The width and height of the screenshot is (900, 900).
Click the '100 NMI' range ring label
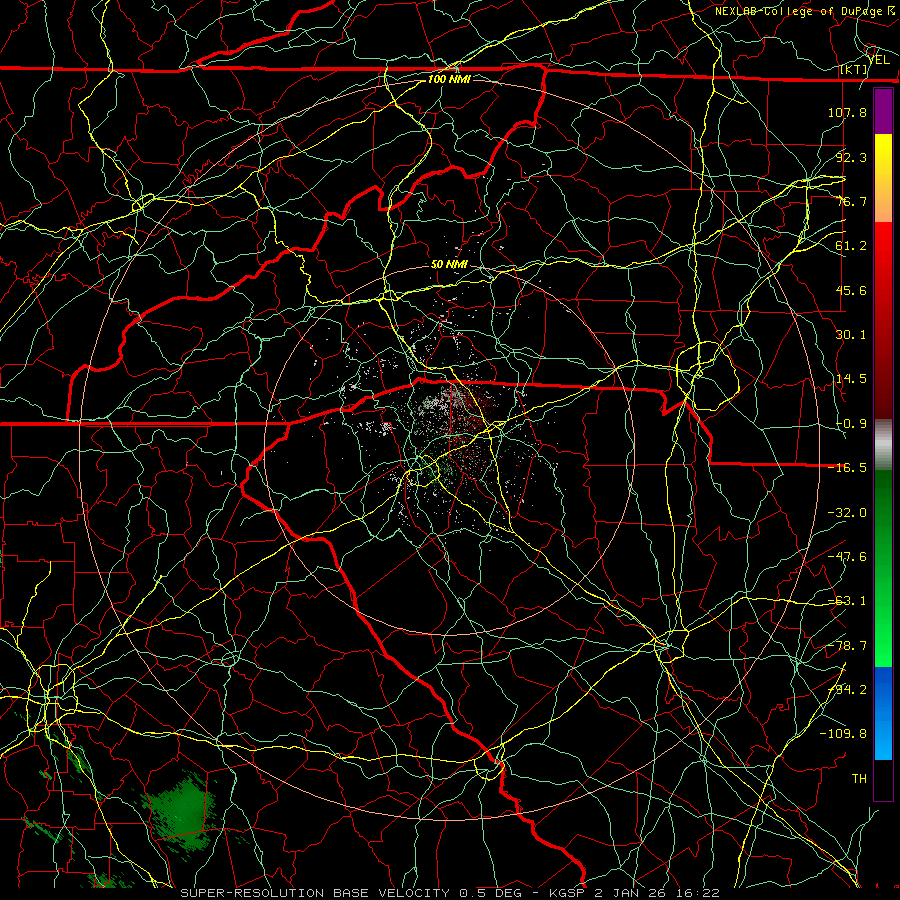449,79
